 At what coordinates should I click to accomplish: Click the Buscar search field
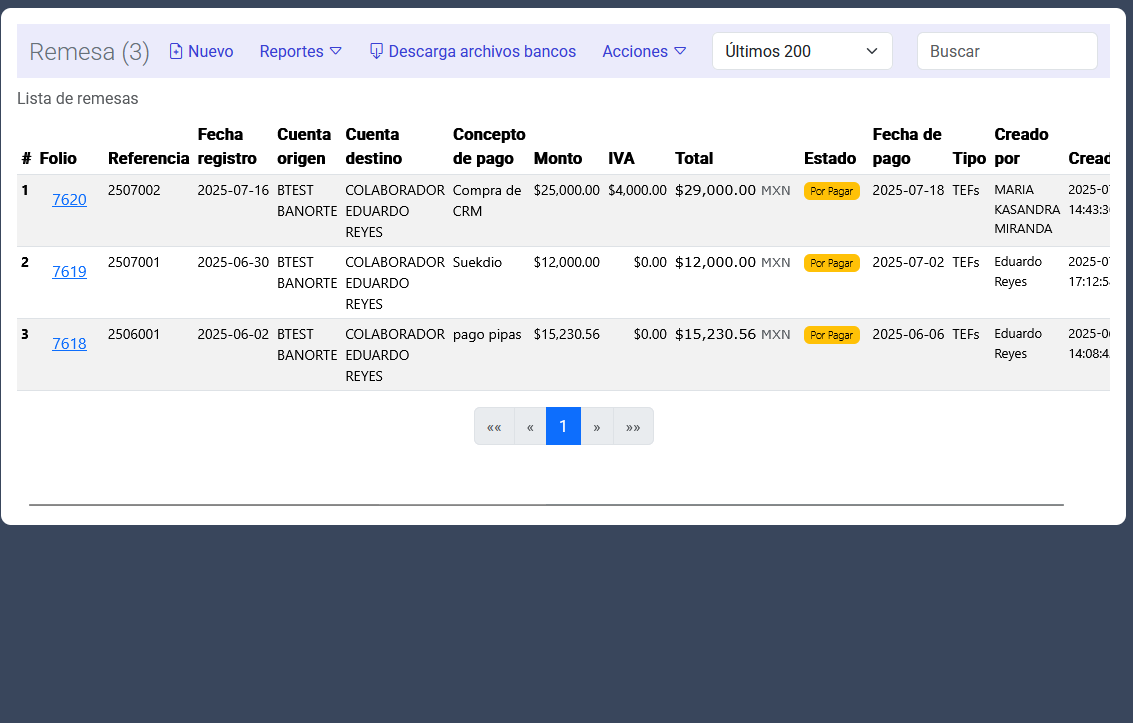(1006, 51)
